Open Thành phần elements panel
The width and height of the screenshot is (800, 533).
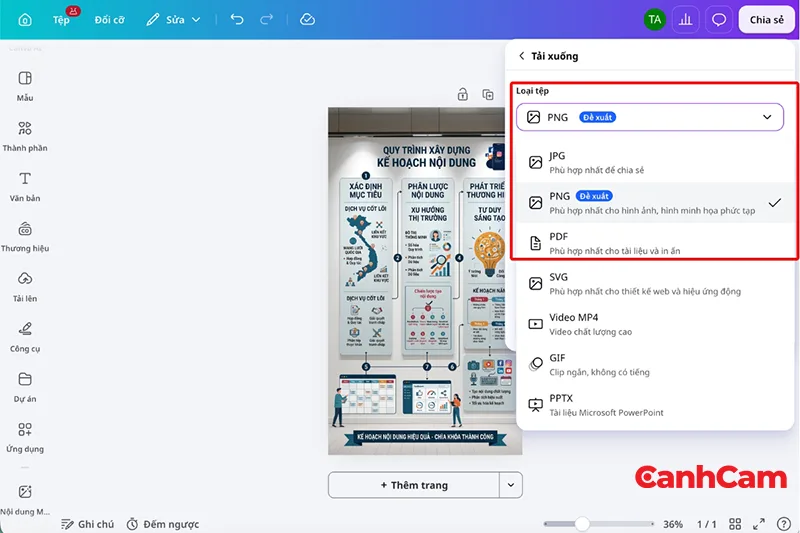[x=24, y=136]
